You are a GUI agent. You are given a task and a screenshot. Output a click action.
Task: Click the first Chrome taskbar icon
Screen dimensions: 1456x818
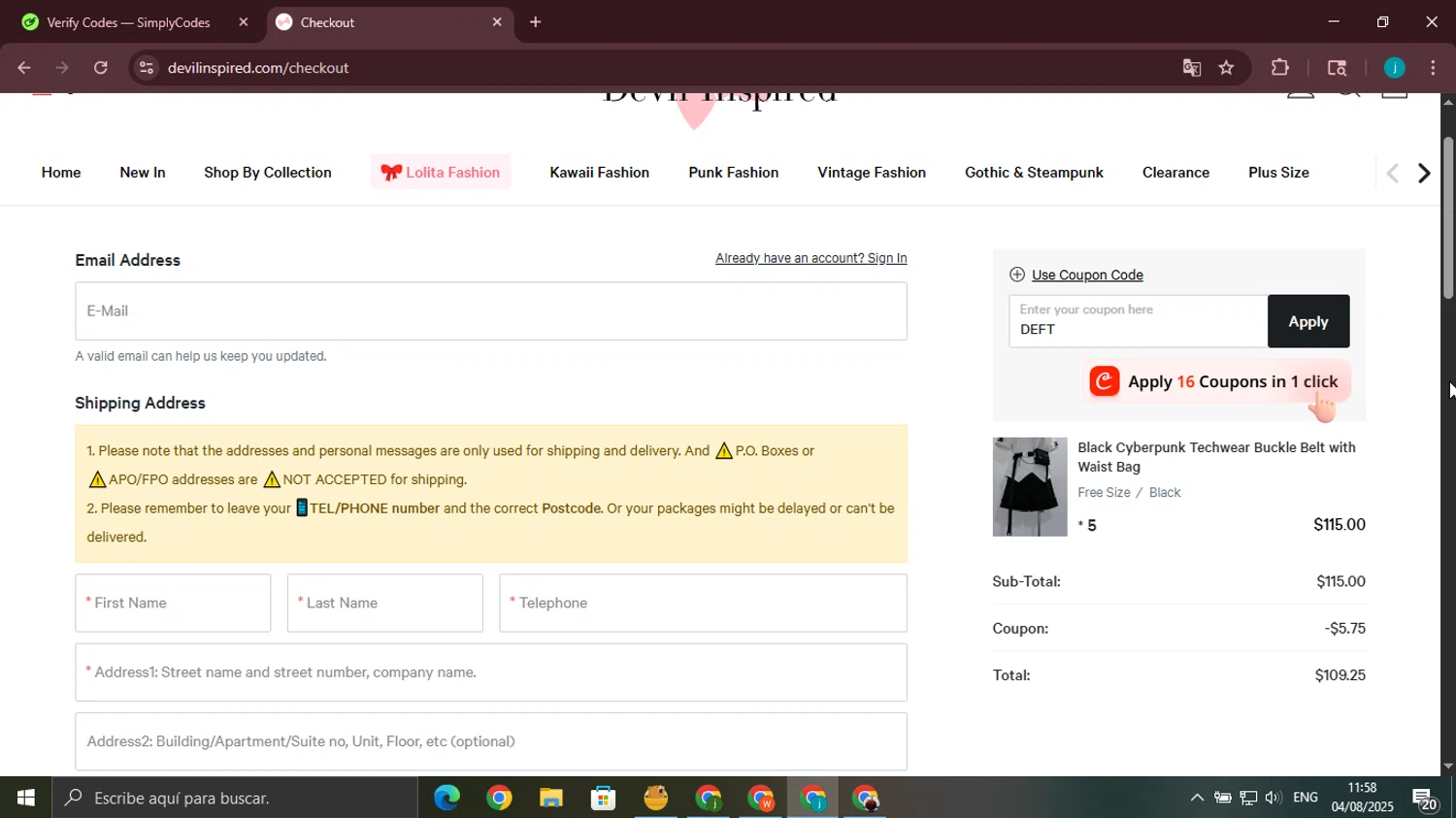(499, 798)
